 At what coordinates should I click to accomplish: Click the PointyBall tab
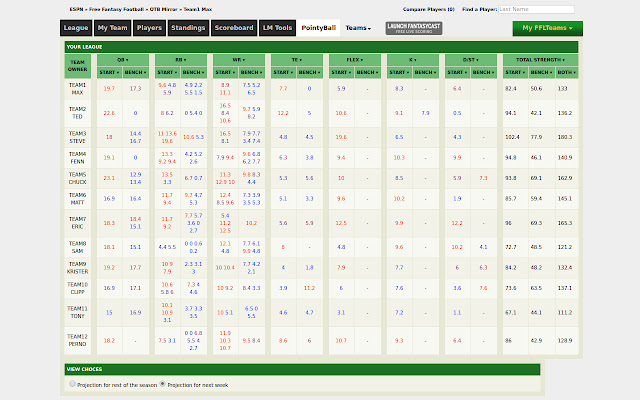point(319,29)
